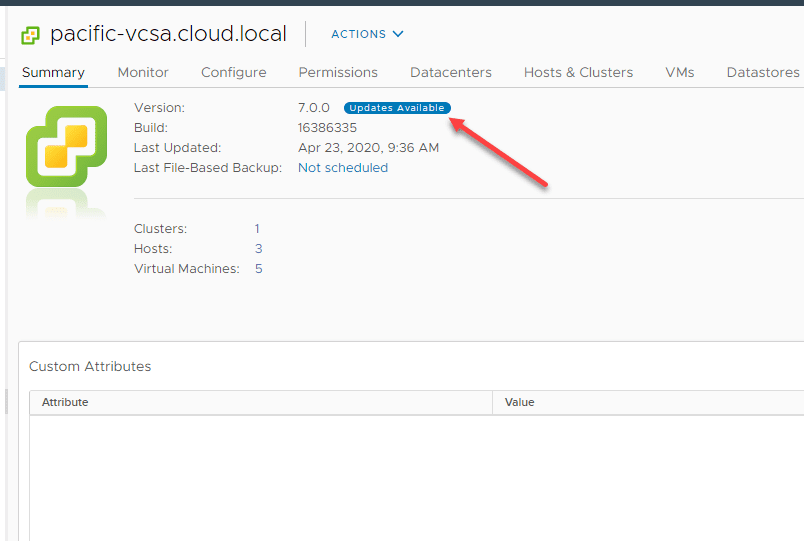
Task: Sort by the Attribute column header
Action: [65, 402]
